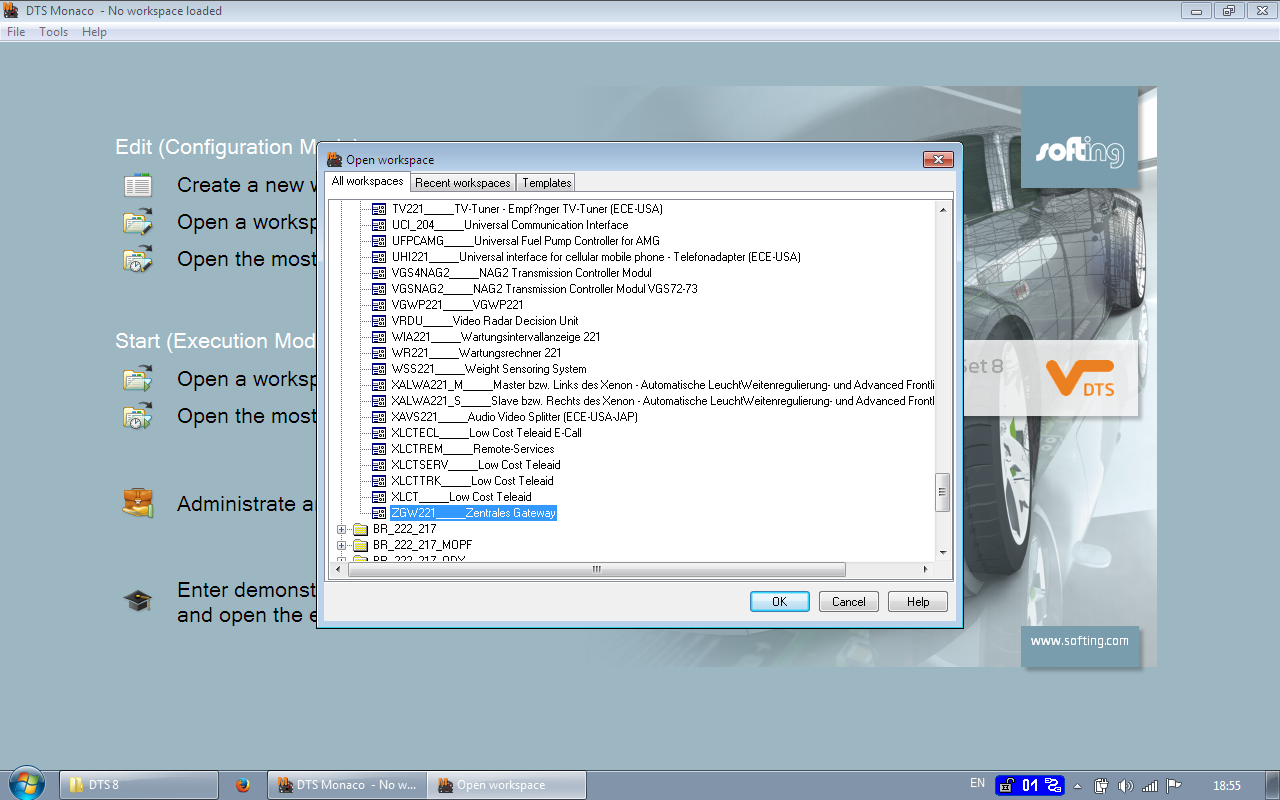The width and height of the screenshot is (1280, 800).
Task: Click the XALWA221_M workspace icon
Action: [379, 385]
